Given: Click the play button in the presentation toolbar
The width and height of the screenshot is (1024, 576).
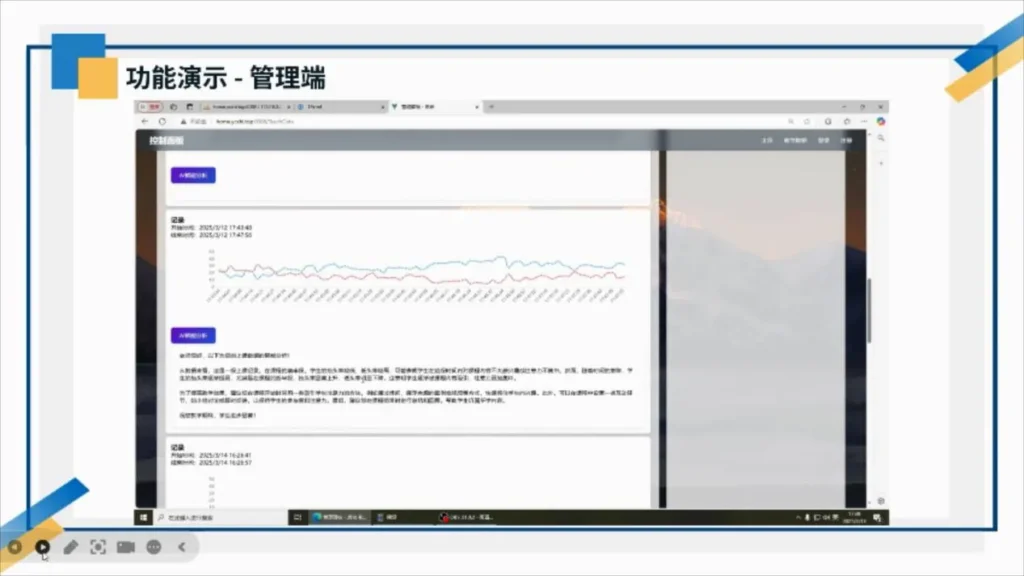Looking at the screenshot, I should pyautogui.click(x=42, y=547).
